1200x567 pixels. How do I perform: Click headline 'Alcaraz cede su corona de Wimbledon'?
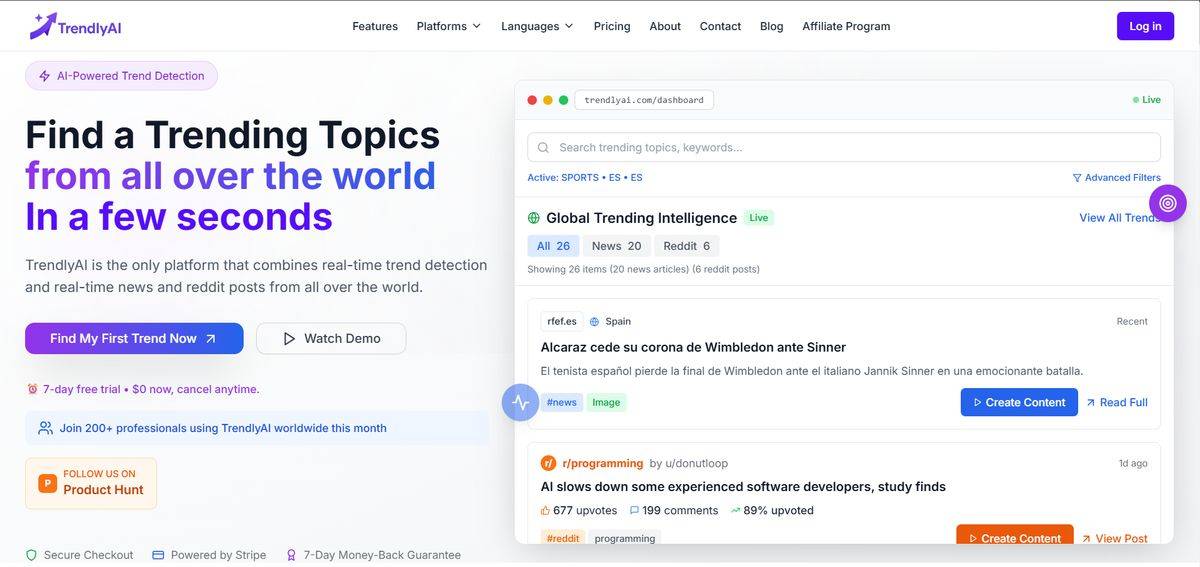[693, 347]
